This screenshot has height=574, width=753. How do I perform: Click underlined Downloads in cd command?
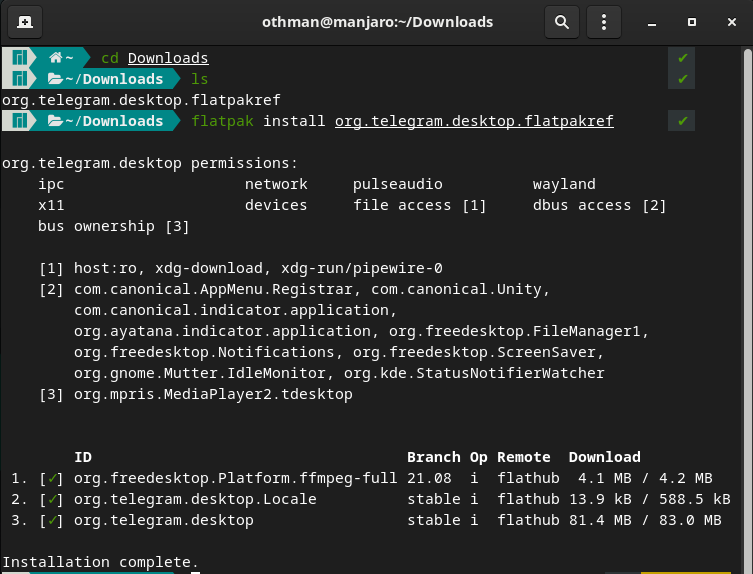pos(168,58)
